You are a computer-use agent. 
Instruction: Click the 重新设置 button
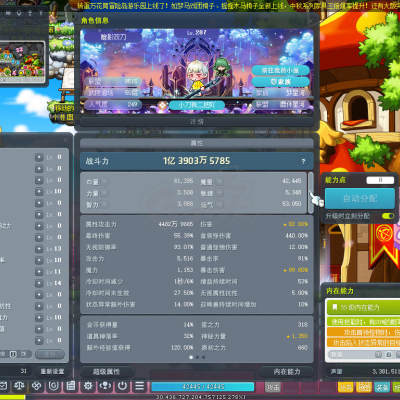tap(52, 371)
